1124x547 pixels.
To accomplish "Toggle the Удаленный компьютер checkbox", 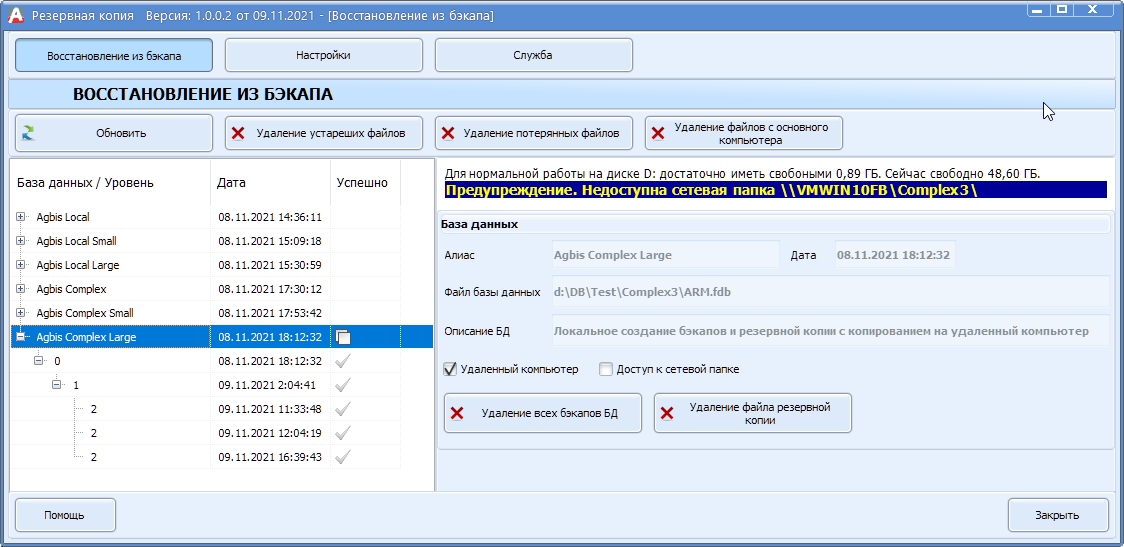I will 450,370.
